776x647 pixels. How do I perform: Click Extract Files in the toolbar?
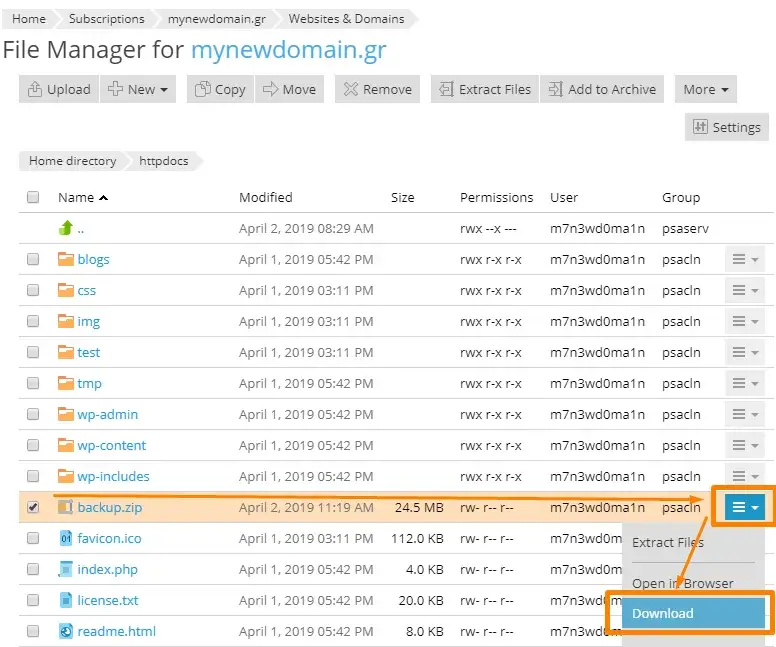click(x=485, y=89)
